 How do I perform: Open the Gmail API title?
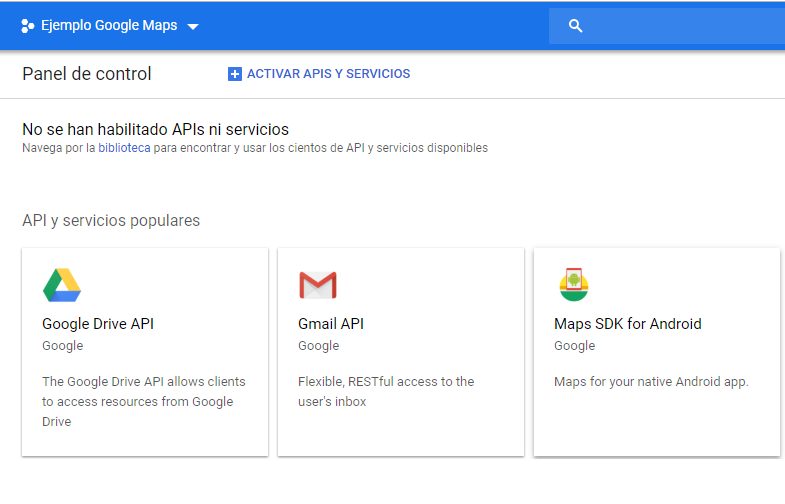(331, 324)
